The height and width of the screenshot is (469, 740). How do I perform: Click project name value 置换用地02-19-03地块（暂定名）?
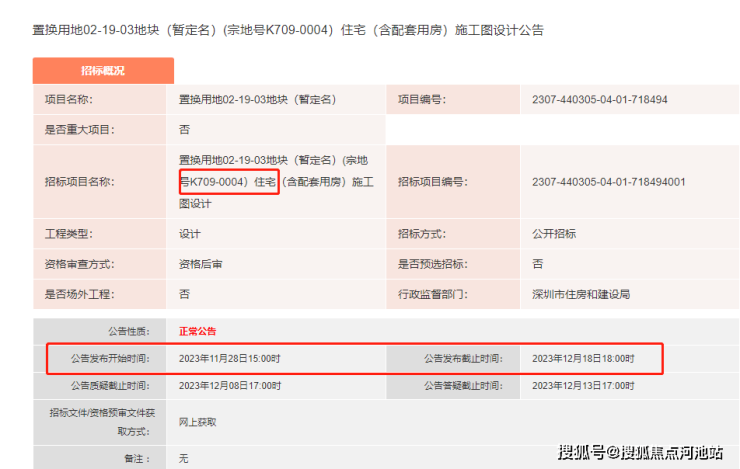click(x=258, y=100)
